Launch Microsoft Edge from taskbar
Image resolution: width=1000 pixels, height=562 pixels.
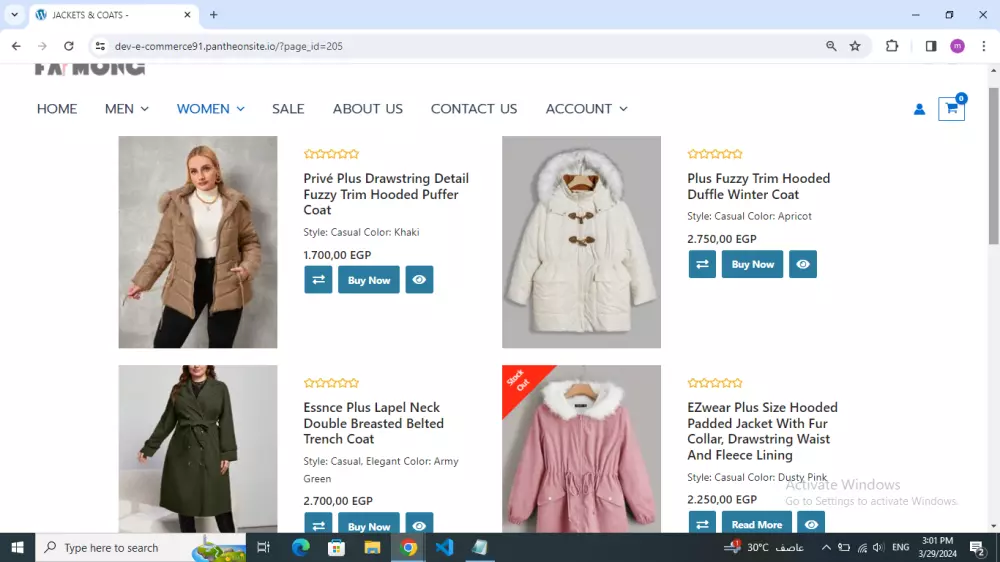coord(300,547)
